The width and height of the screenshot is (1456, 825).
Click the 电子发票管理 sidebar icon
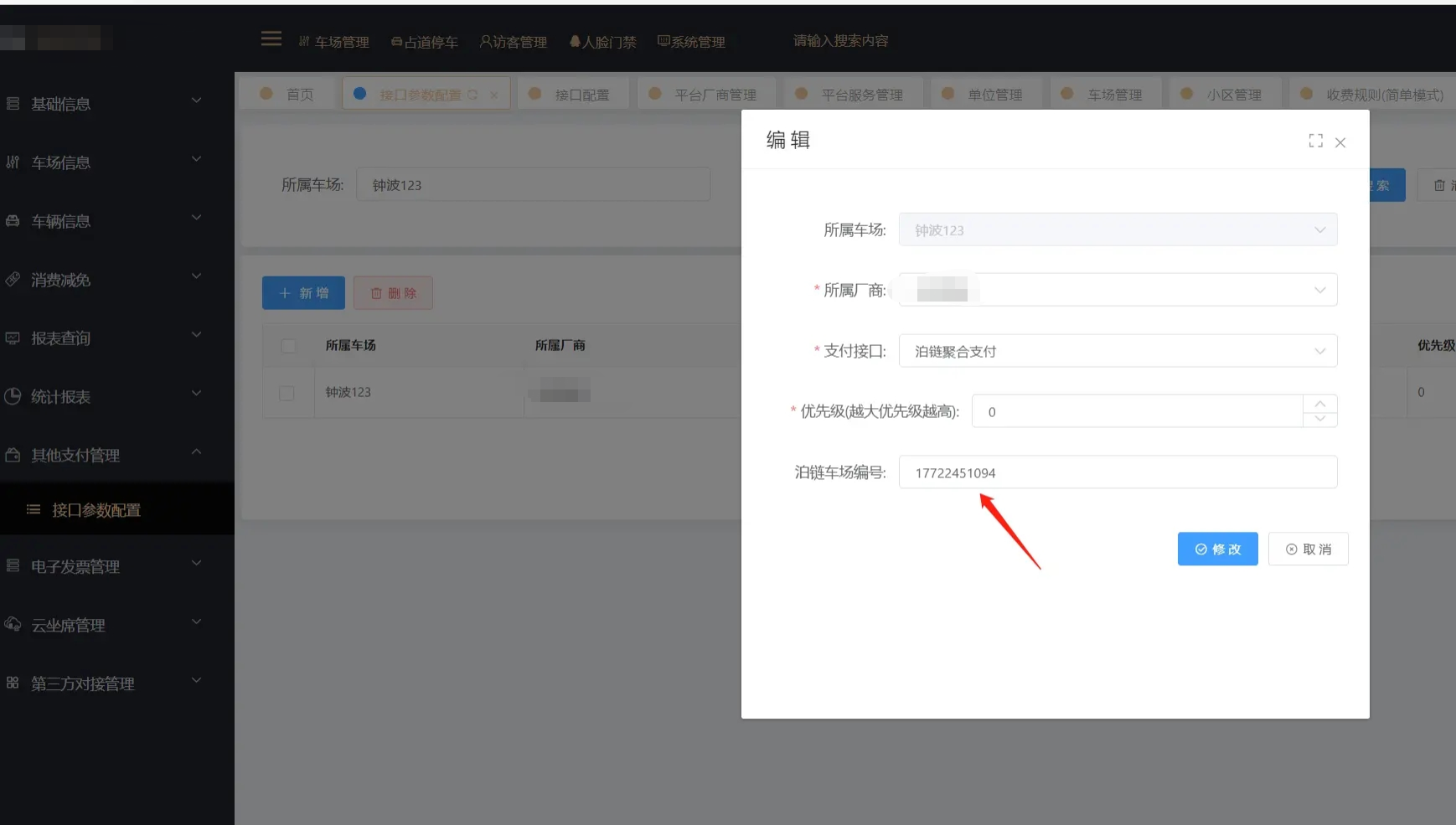(x=13, y=566)
